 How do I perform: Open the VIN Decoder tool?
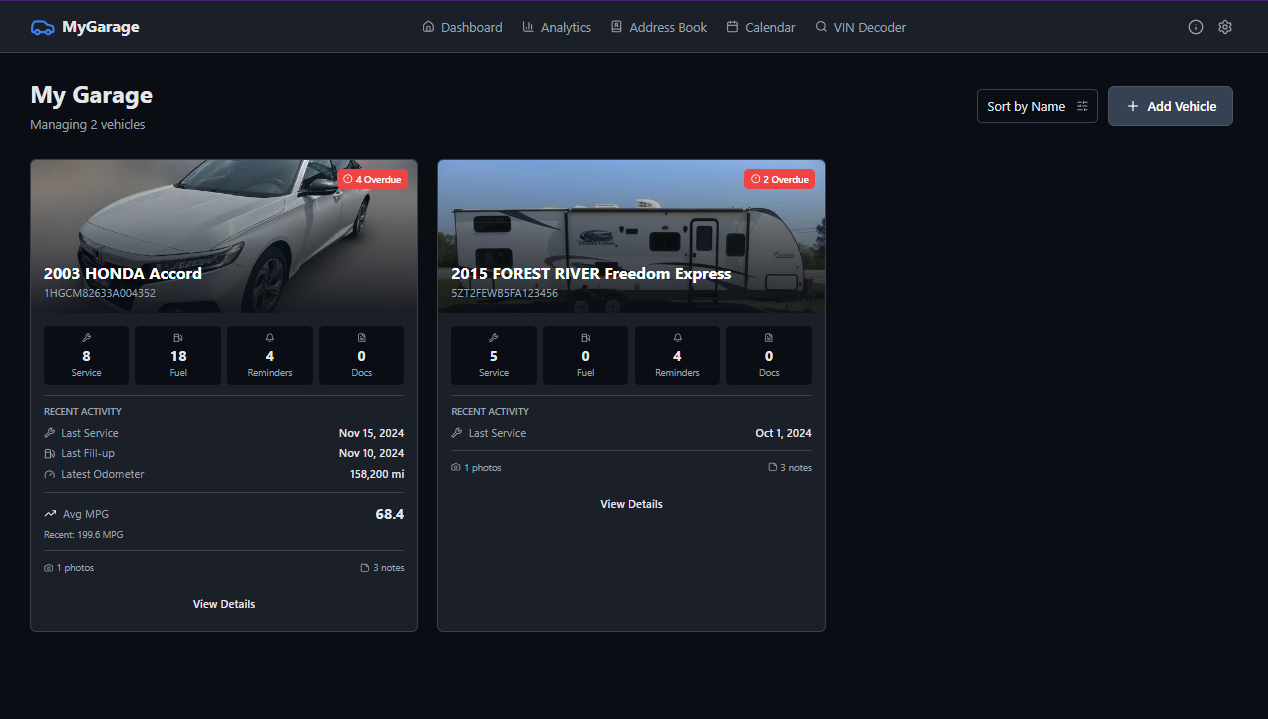click(860, 27)
